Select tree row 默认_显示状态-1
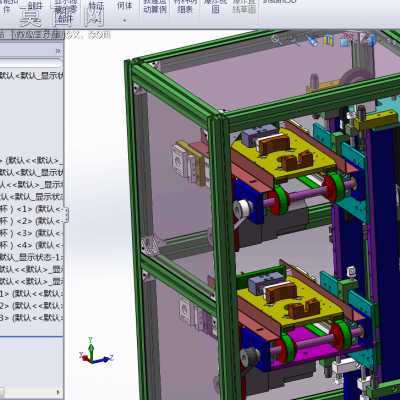 pos(32,257)
